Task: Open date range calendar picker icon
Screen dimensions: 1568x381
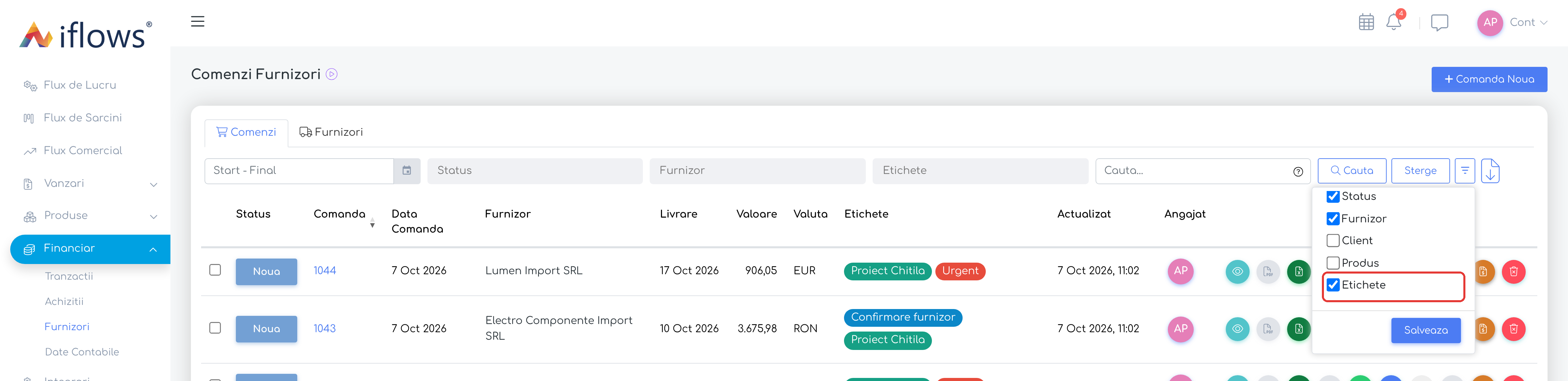Action: (x=407, y=171)
